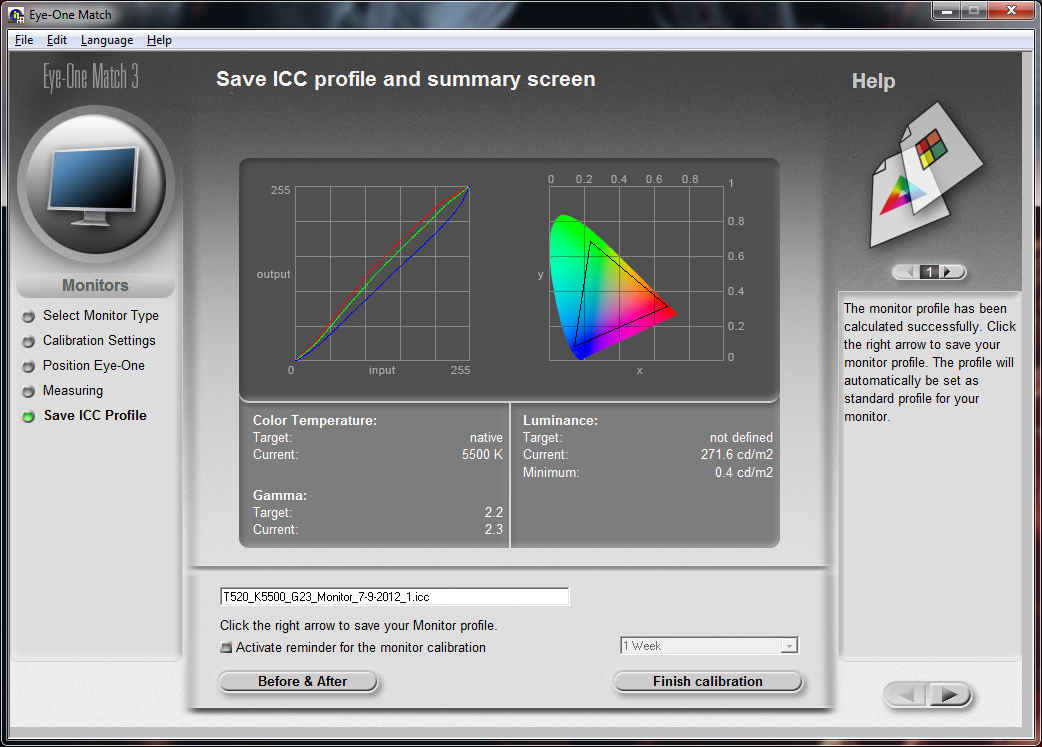
Task: Click the CIE chromaticity gamut diagram
Action: [x=636, y=274]
